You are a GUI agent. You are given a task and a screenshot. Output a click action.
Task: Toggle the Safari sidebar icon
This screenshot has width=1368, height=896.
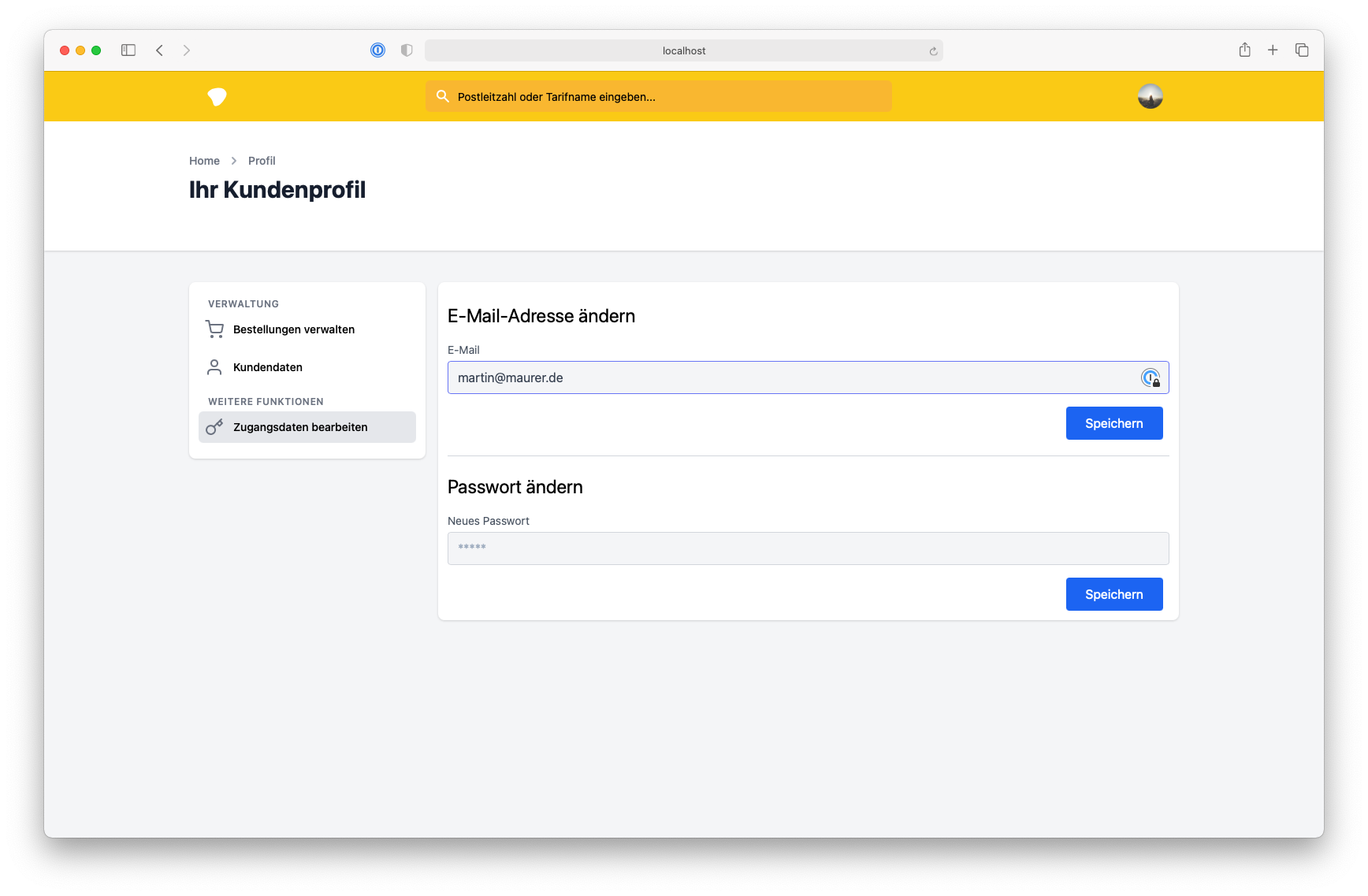(128, 50)
